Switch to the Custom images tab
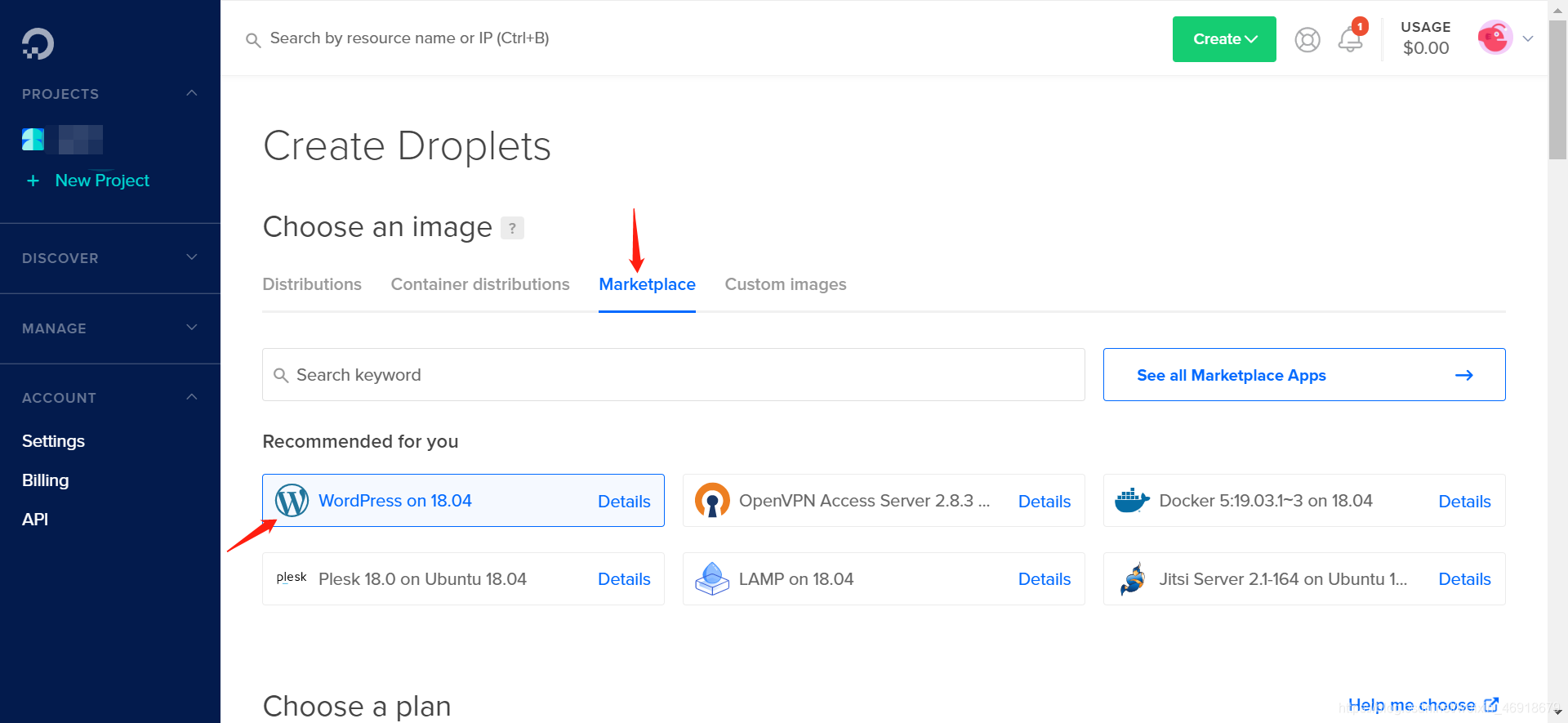The image size is (1568, 723). [x=786, y=284]
